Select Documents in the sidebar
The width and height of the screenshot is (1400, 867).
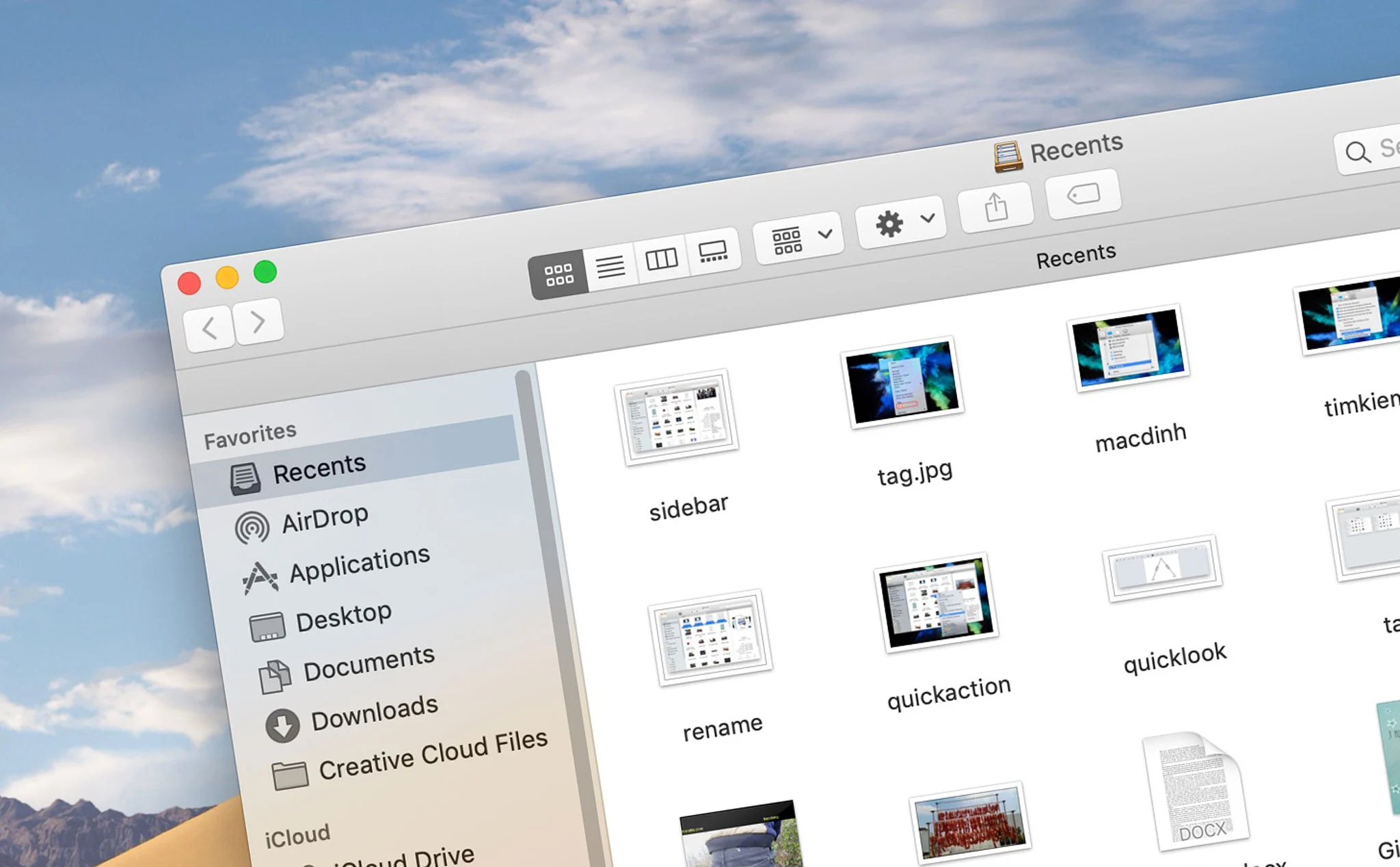coord(368,664)
